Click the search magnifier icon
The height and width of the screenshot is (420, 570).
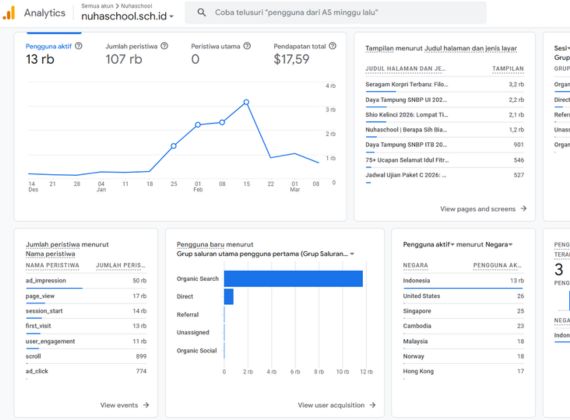point(201,12)
